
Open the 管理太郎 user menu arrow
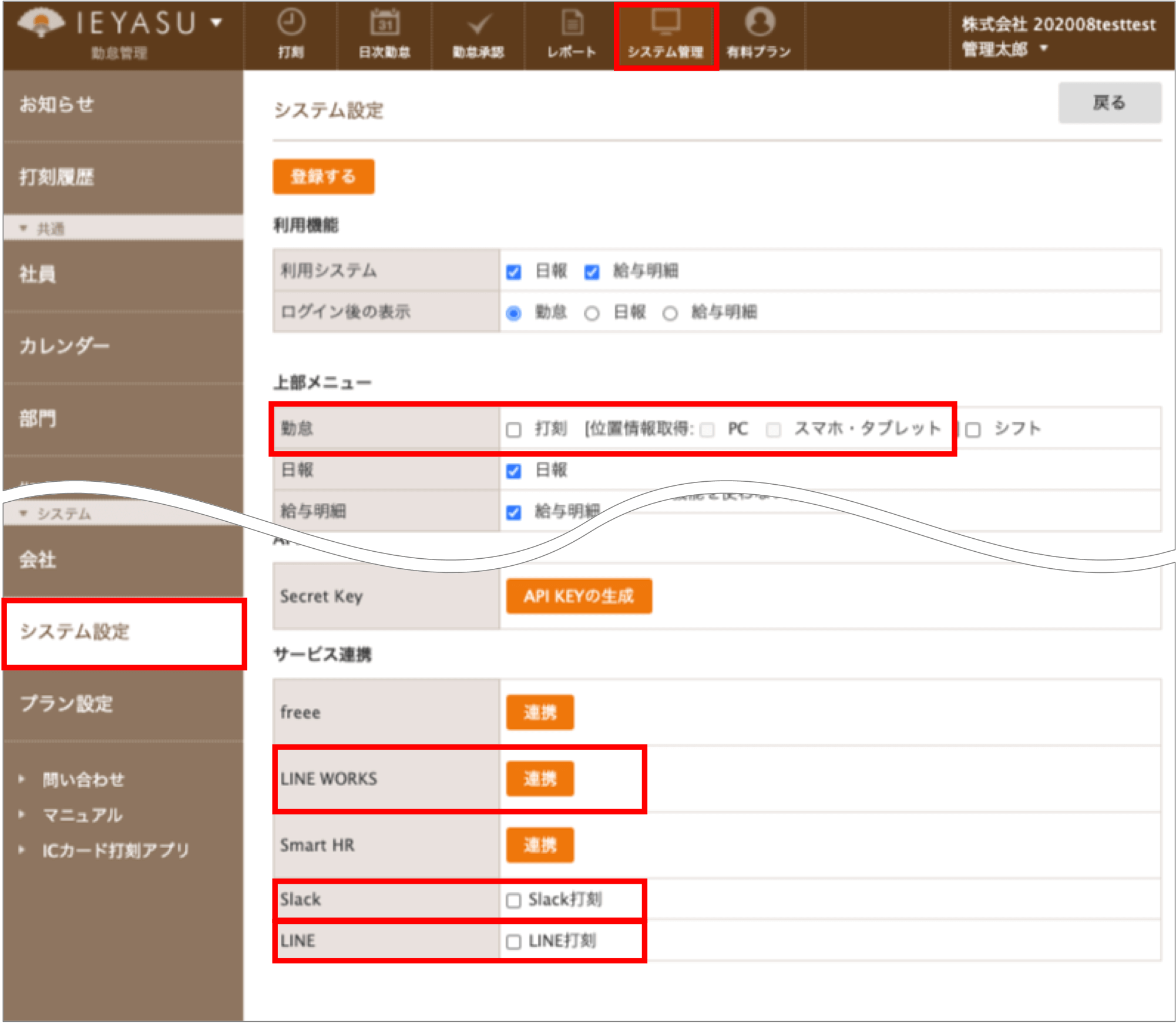[x=1043, y=48]
